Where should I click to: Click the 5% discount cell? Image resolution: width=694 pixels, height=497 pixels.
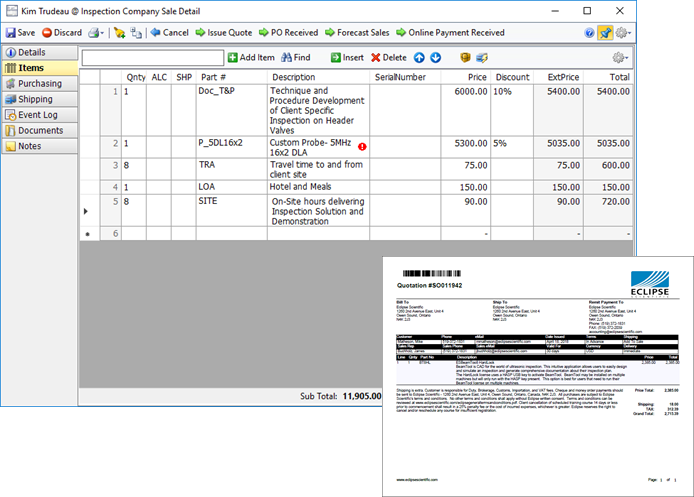[x=512, y=147]
